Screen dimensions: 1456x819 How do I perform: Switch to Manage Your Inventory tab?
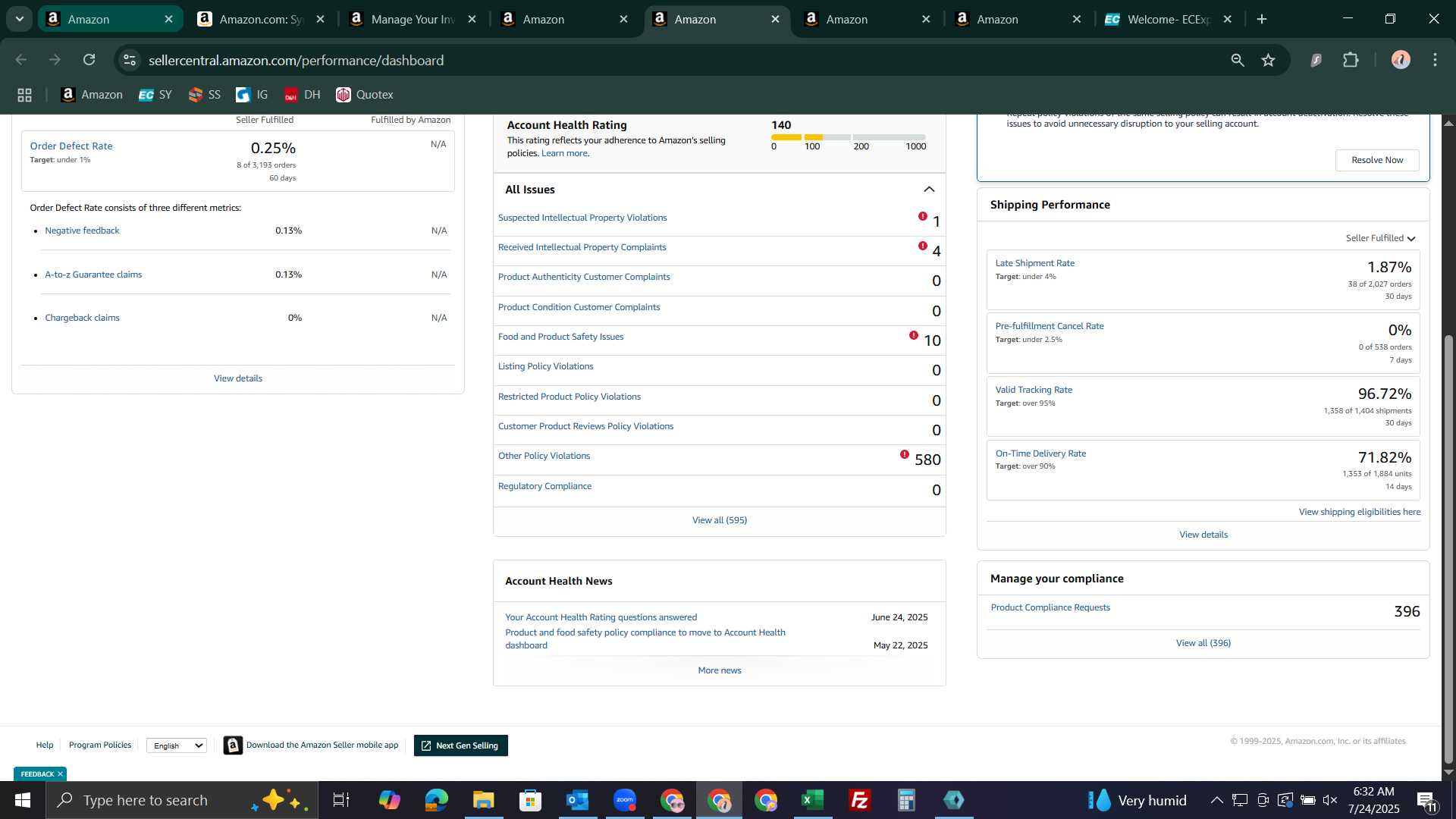(x=413, y=19)
